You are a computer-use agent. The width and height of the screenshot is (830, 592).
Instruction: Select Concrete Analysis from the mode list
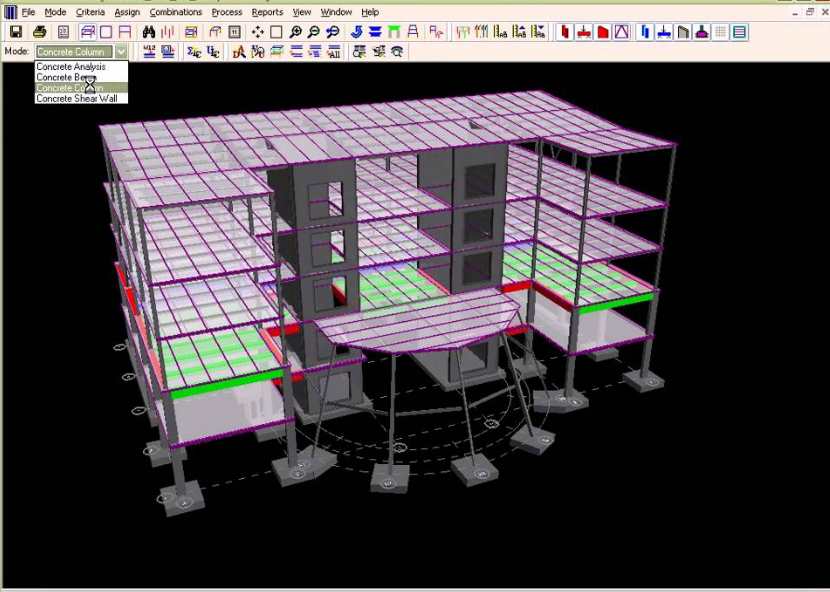[70, 66]
